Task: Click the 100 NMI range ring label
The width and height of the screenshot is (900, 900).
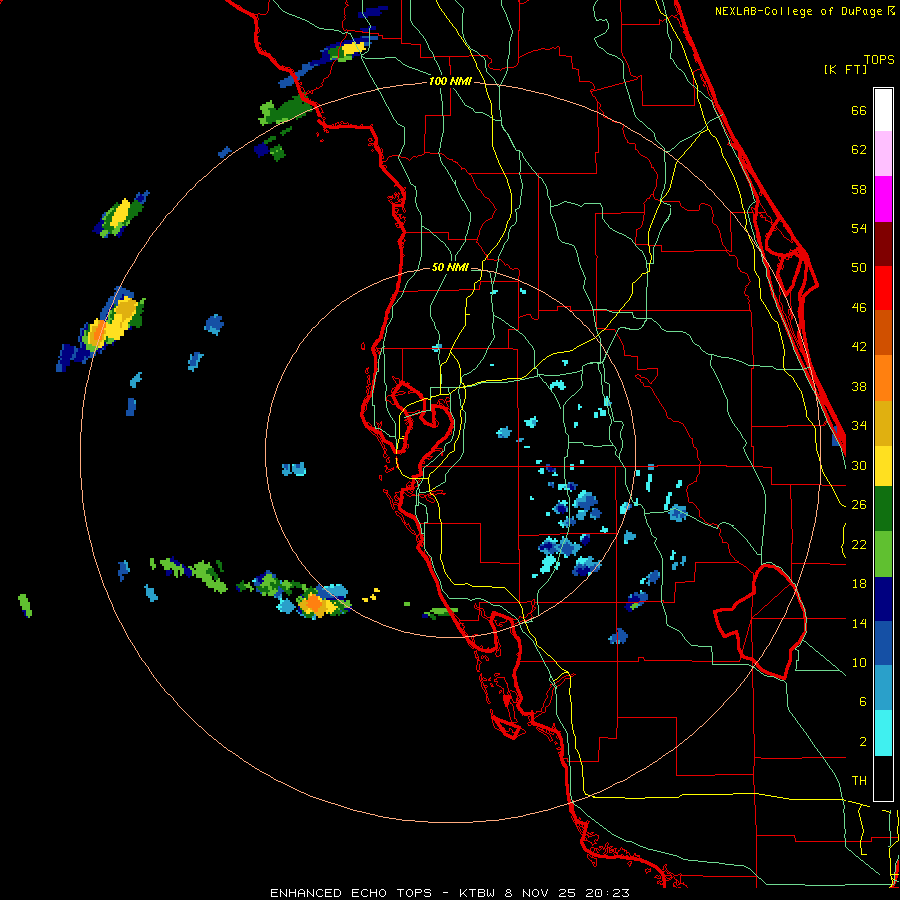Action: coord(450,82)
